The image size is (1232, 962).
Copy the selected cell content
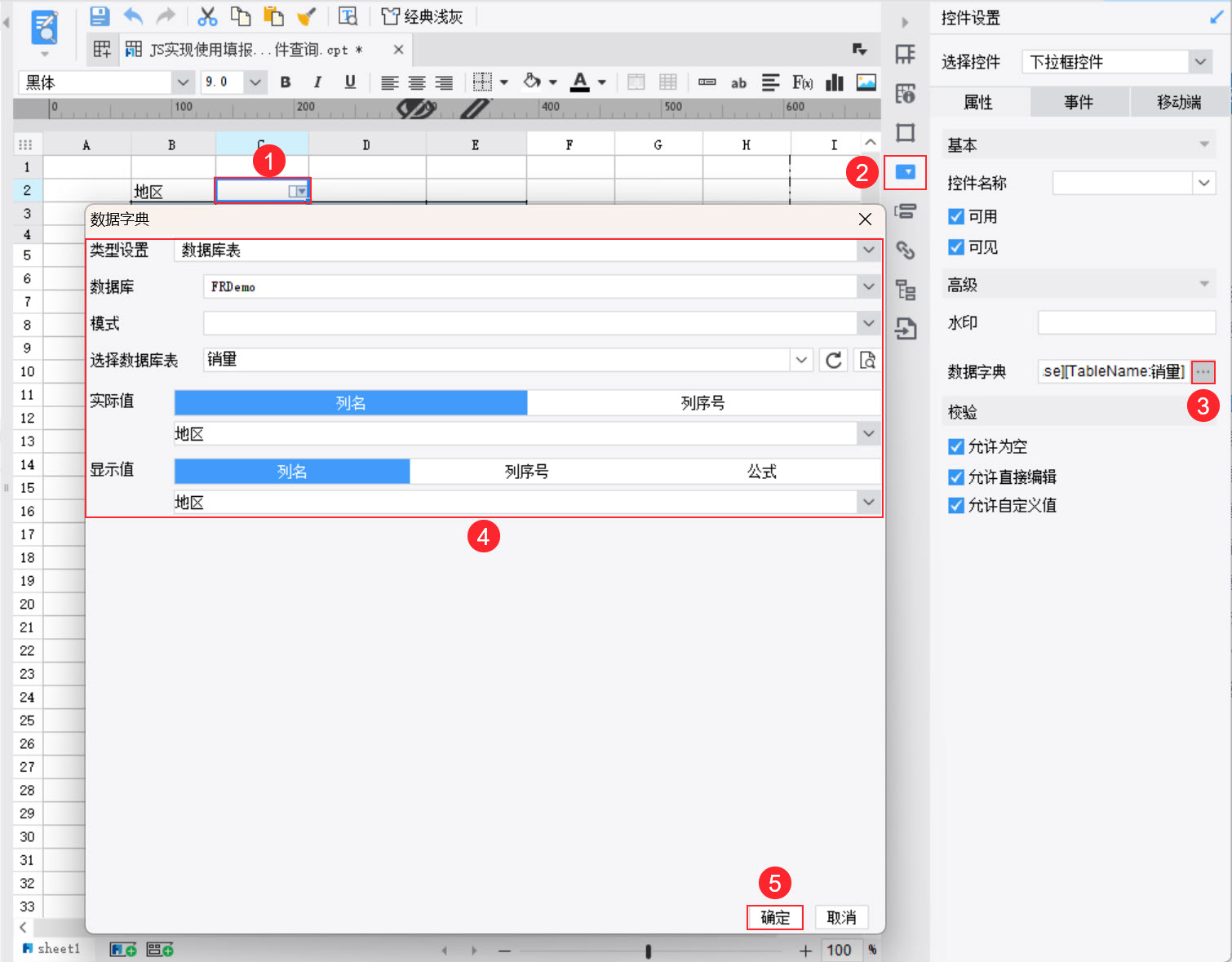pos(241,16)
